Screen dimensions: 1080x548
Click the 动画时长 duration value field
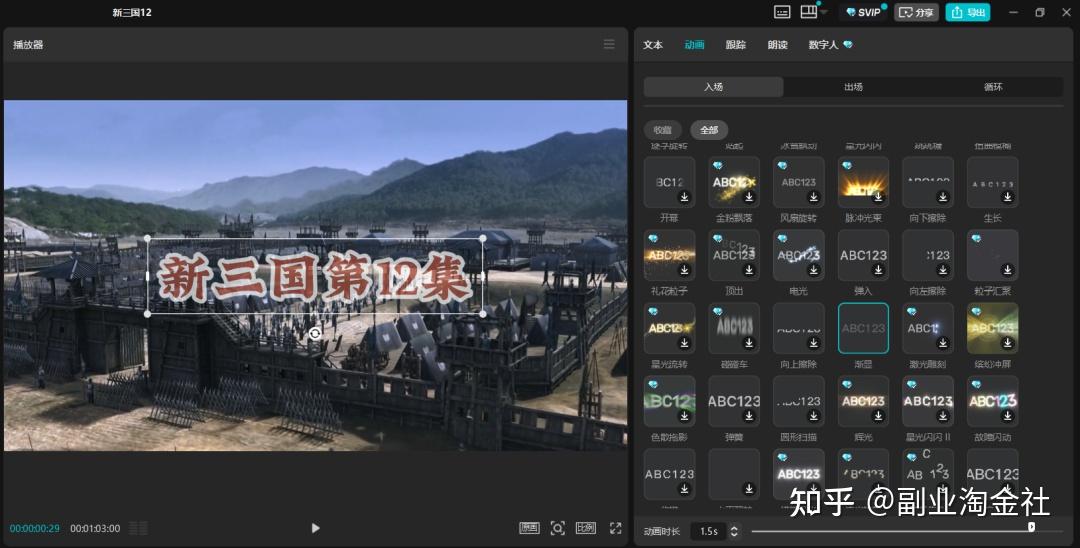click(709, 531)
